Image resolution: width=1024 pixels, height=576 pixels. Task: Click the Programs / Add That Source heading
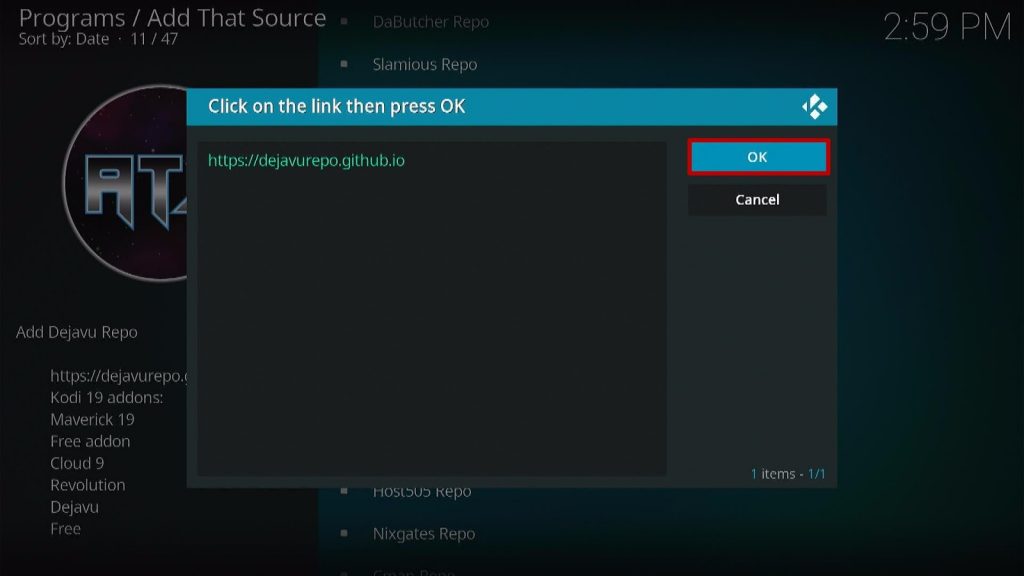coord(172,18)
